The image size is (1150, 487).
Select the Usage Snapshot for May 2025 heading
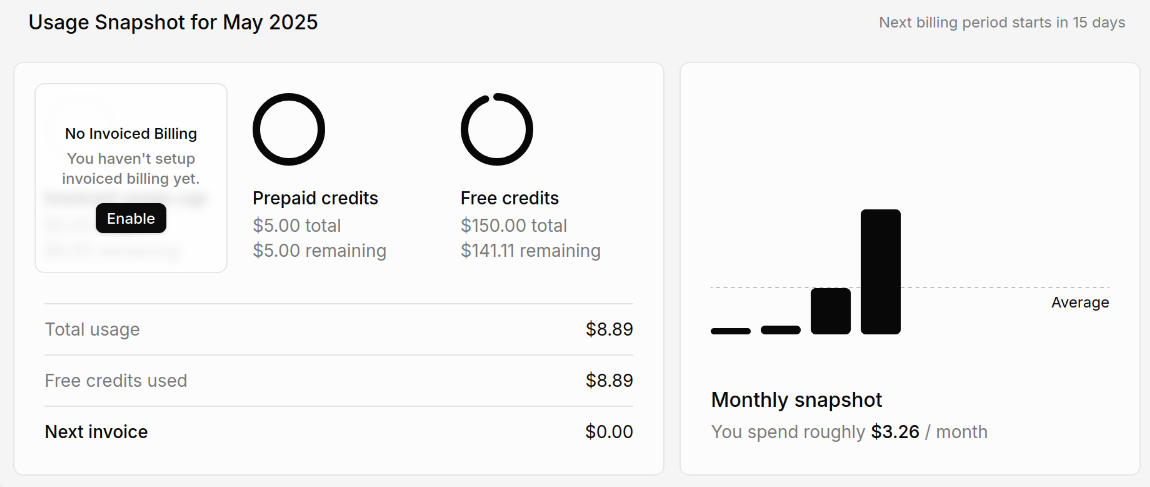[173, 22]
